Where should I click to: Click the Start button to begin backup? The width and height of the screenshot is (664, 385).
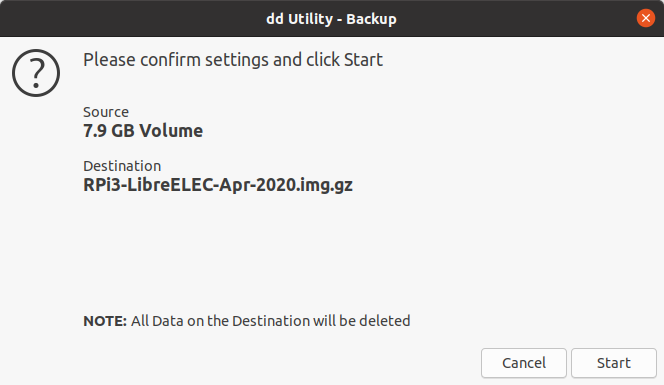point(614,363)
